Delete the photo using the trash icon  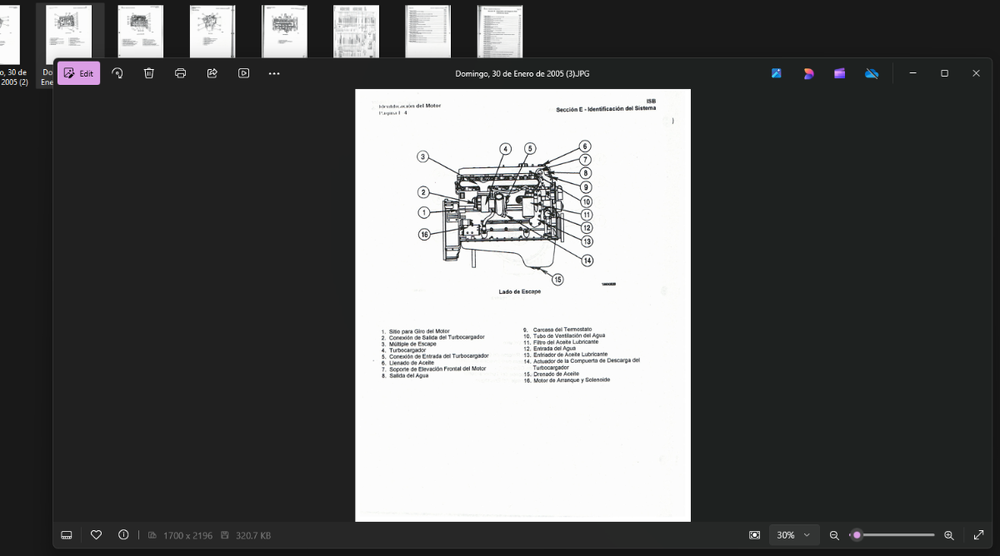pyautogui.click(x=149, y=73)
